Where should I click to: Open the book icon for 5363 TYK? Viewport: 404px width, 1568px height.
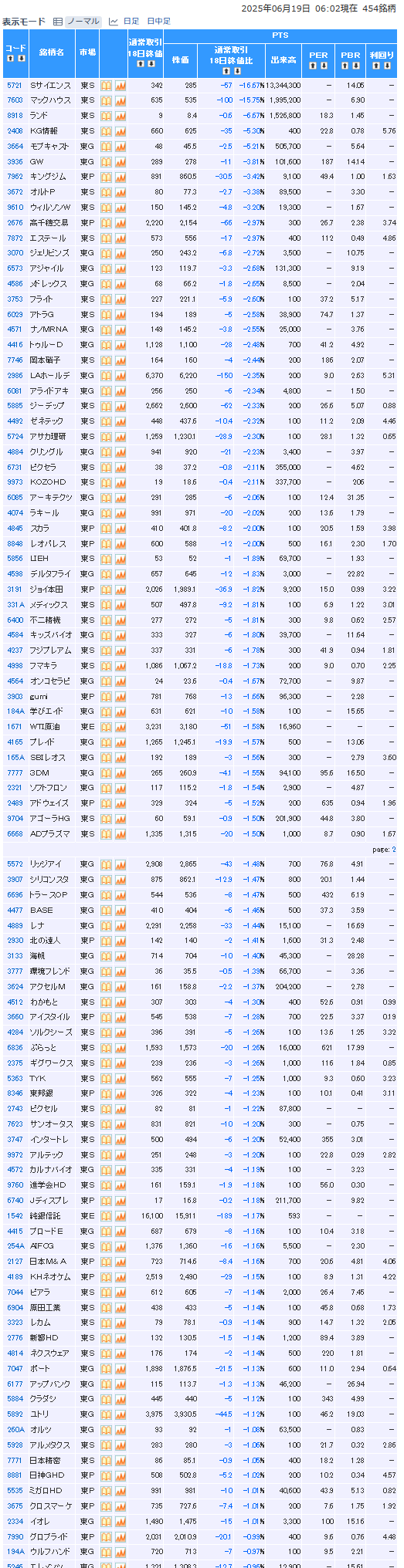[x=107, y=1079]
